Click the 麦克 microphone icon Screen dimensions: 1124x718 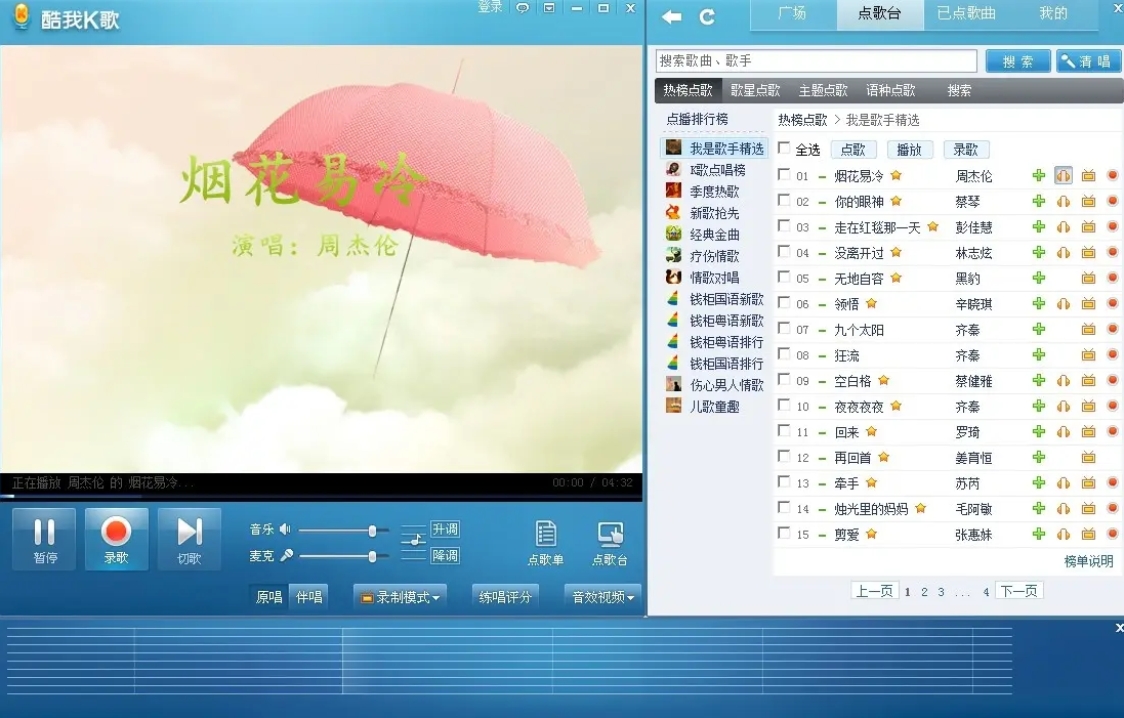(x=286, y=555)
